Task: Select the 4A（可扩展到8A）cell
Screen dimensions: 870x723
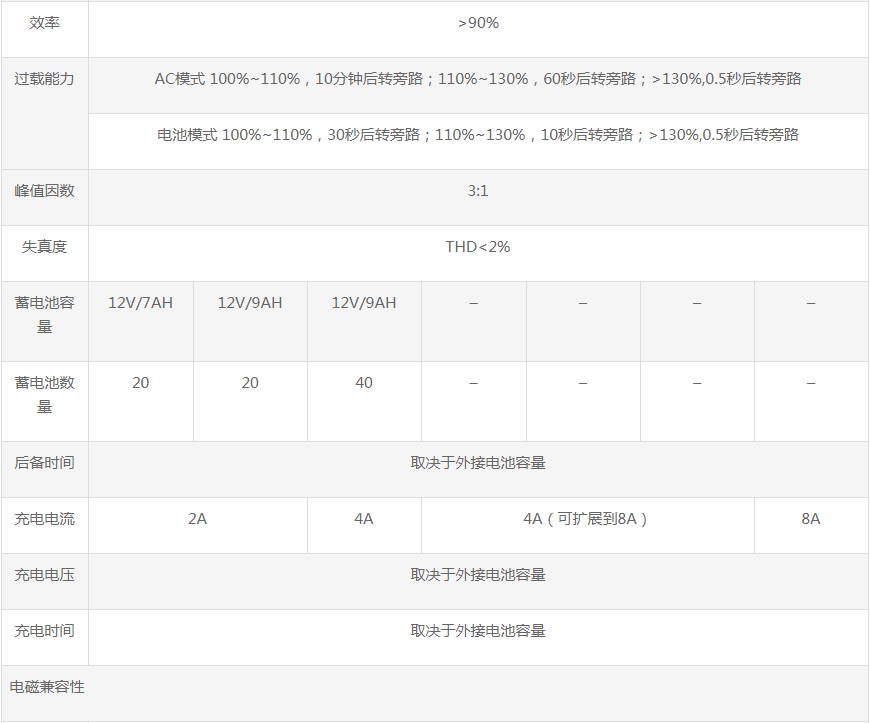Action: [587, 519]
